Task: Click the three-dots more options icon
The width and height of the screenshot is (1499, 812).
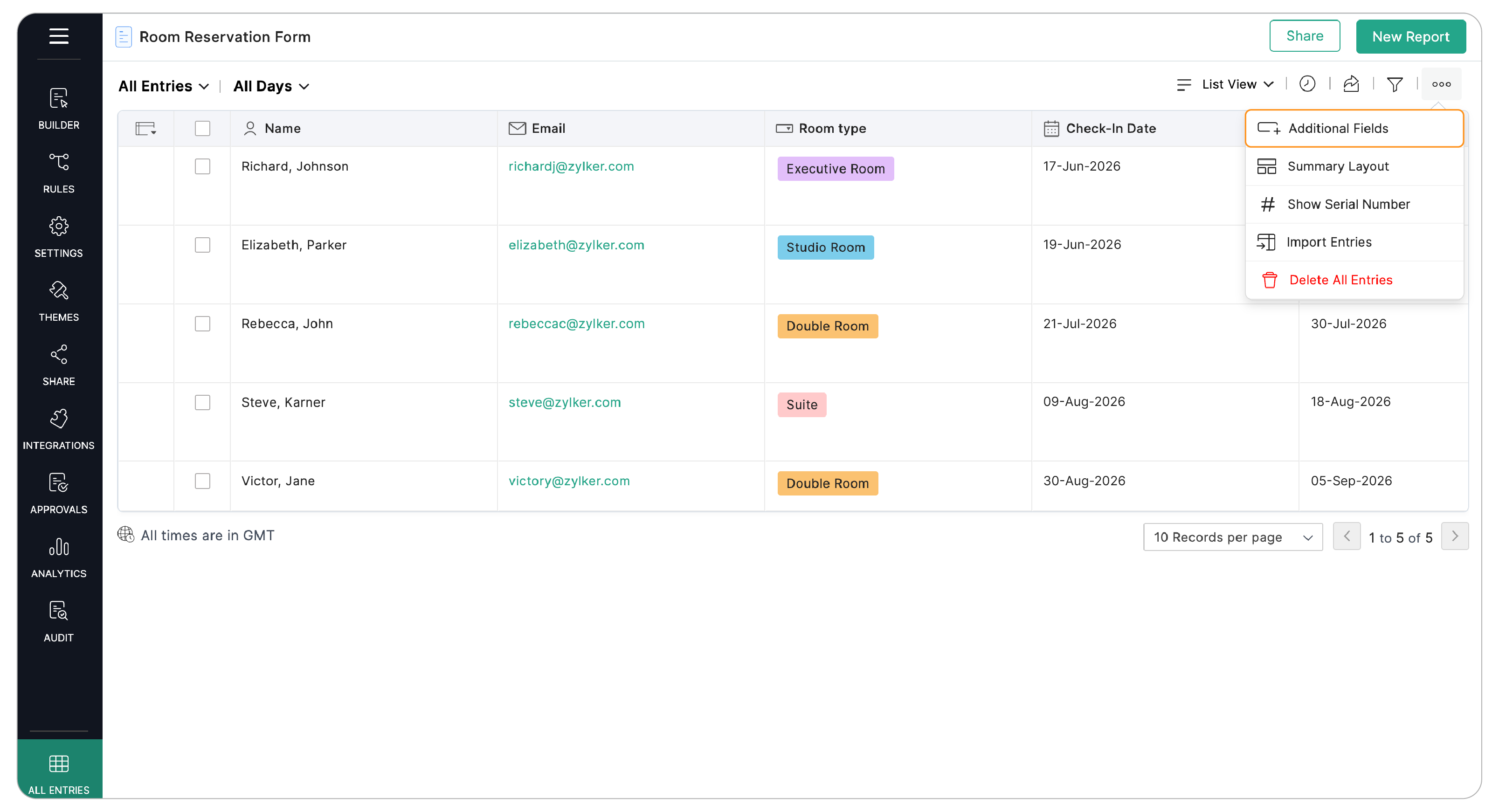Action: [x=1441, y=84]
